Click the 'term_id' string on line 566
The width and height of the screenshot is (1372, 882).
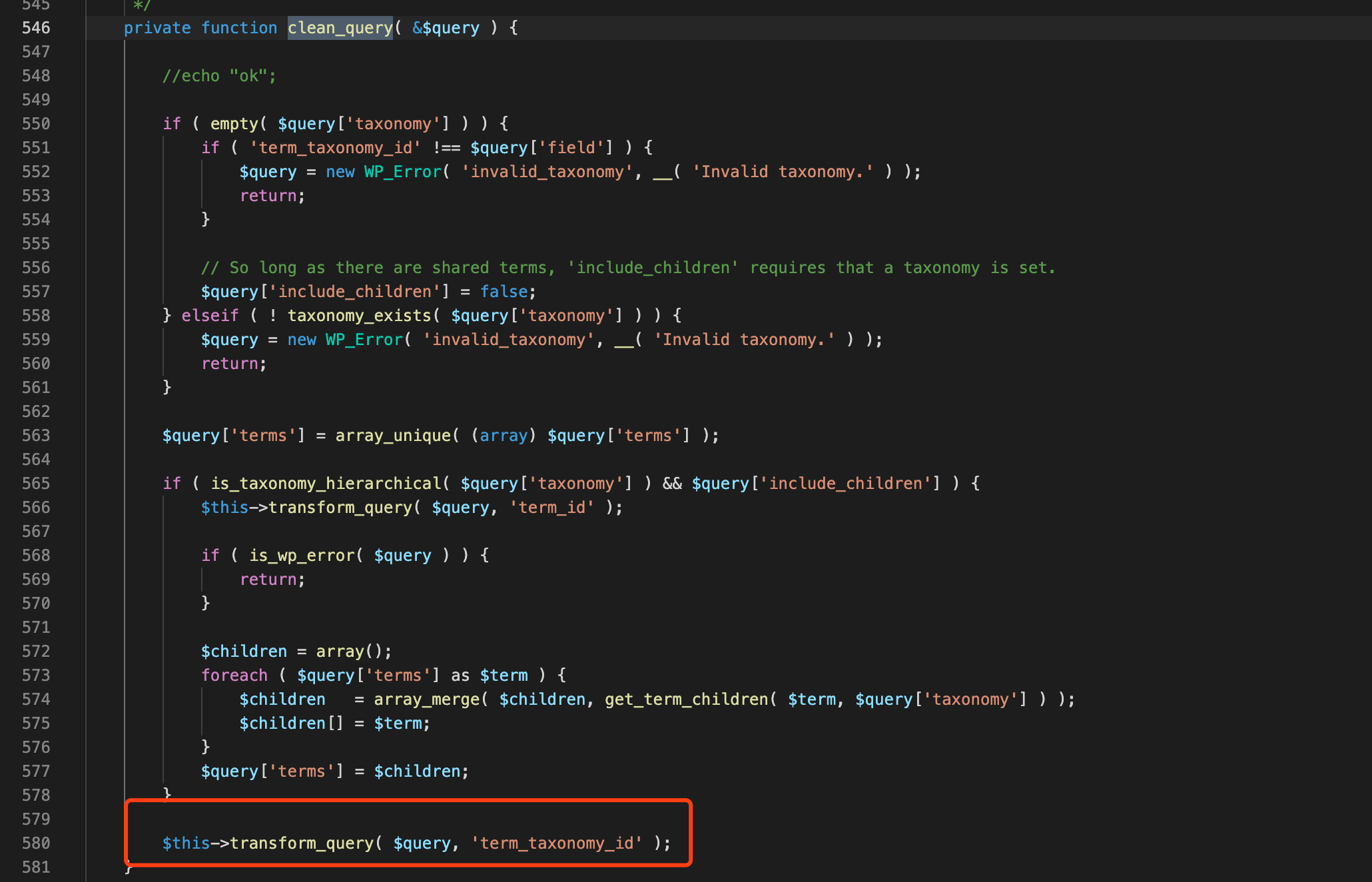pos(551,508)
